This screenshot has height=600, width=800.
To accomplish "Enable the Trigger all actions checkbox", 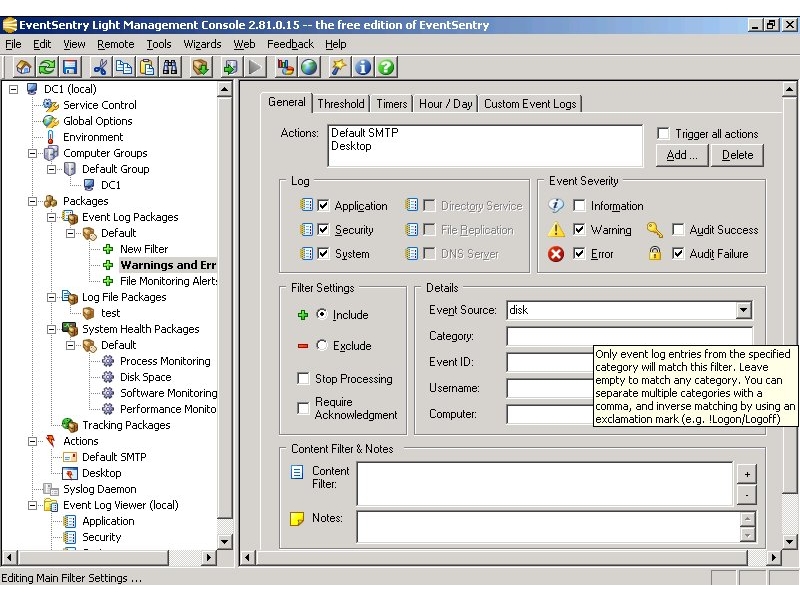I will point(663,134).
